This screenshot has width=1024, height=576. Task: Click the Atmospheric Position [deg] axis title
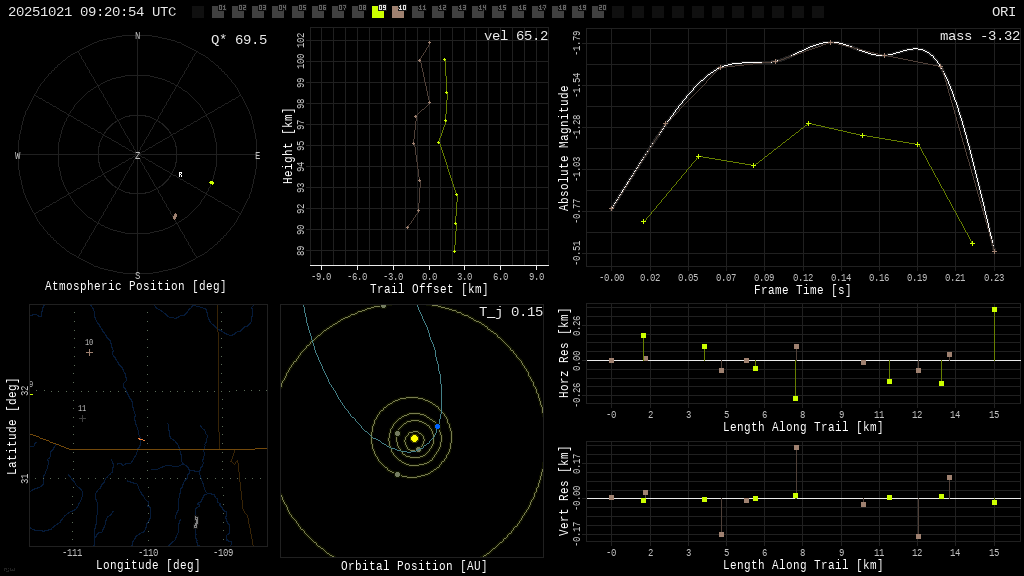point(136,287)
